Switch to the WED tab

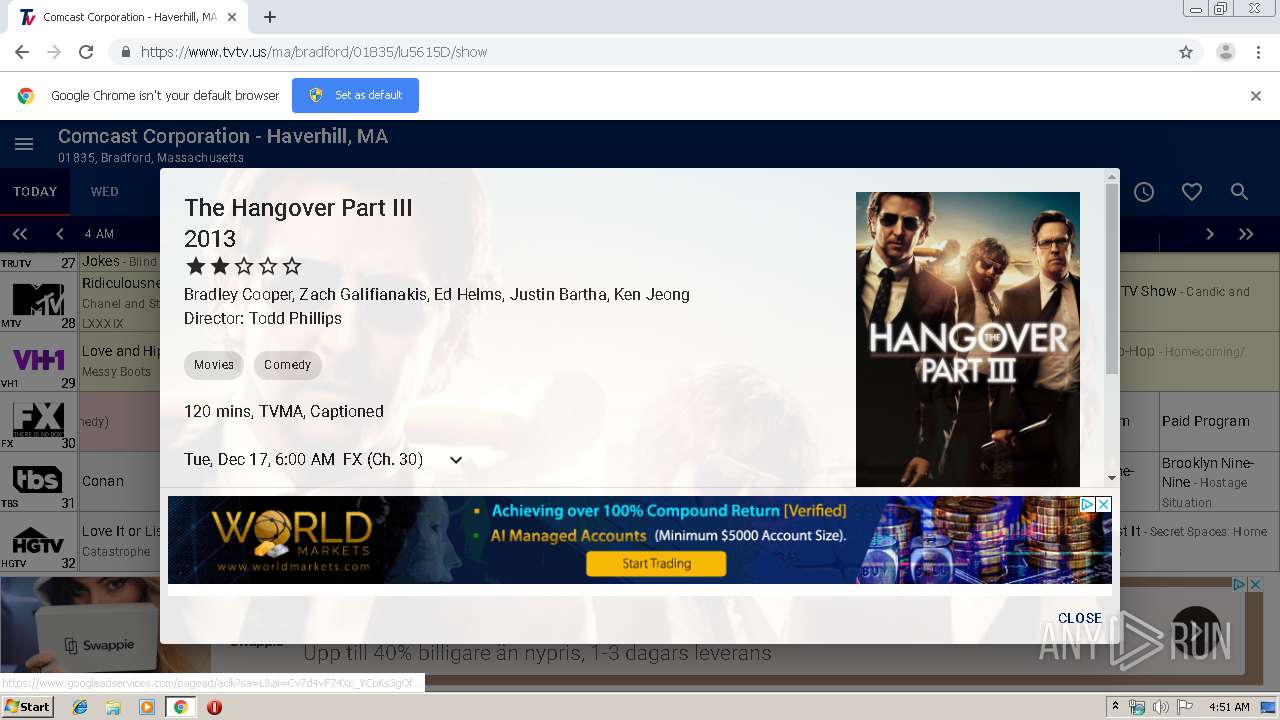105,192
